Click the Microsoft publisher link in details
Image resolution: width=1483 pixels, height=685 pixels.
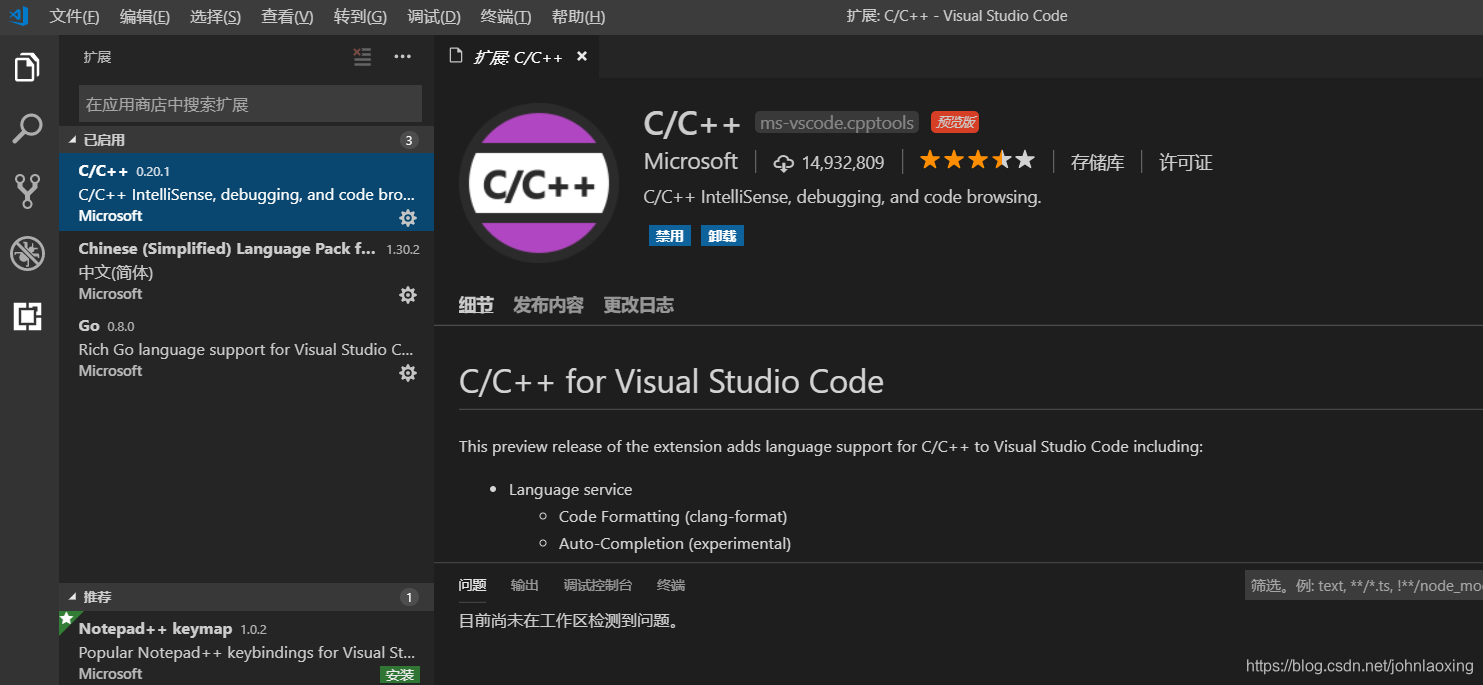tap(691, 161)
